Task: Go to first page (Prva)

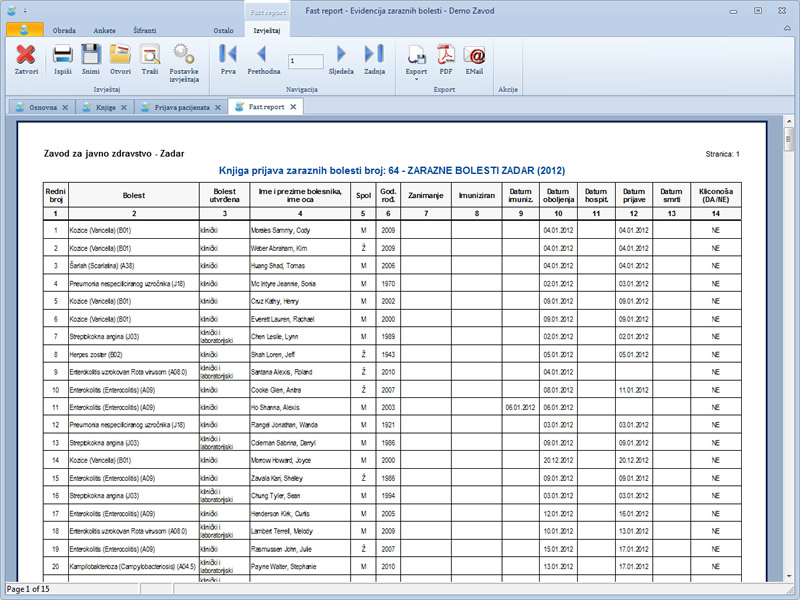Action: 228,60
